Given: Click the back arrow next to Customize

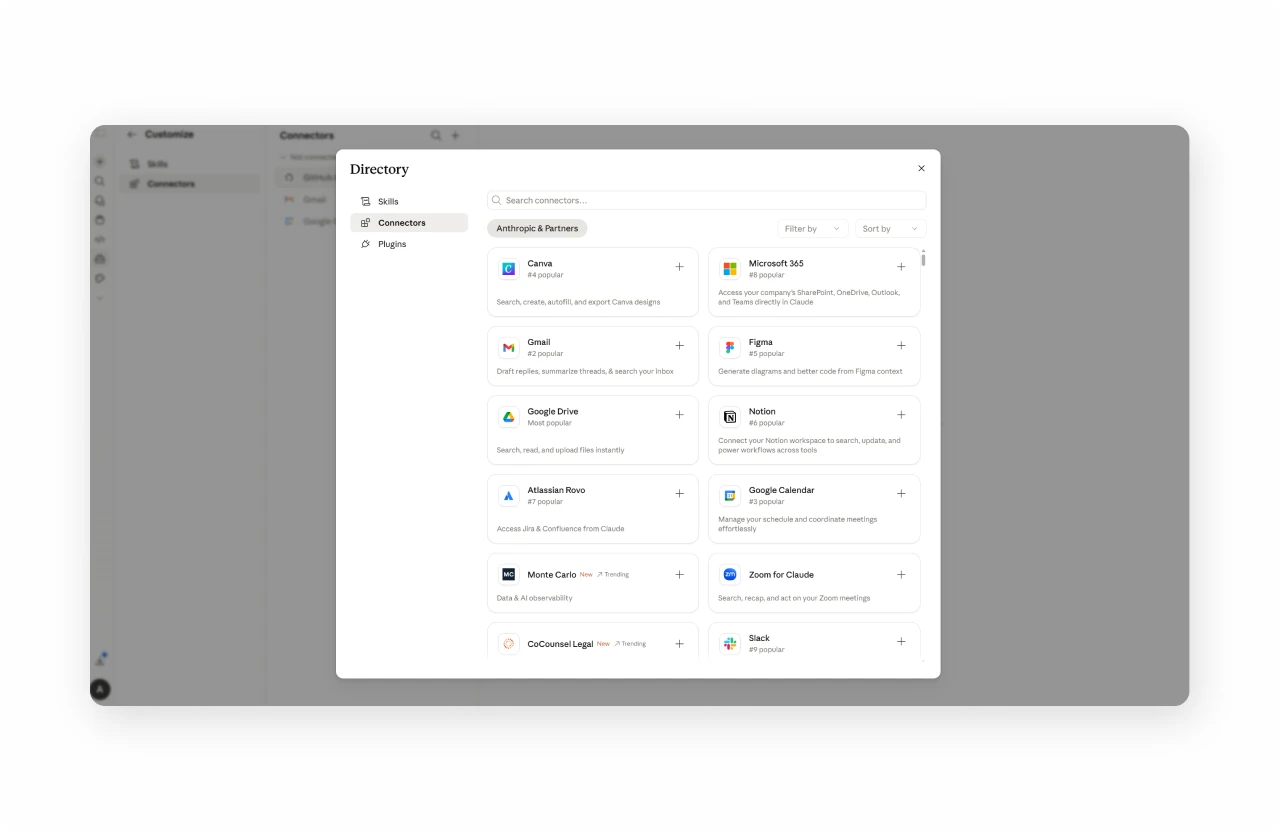Looking at the screenshot, I should tap(131, 134).
